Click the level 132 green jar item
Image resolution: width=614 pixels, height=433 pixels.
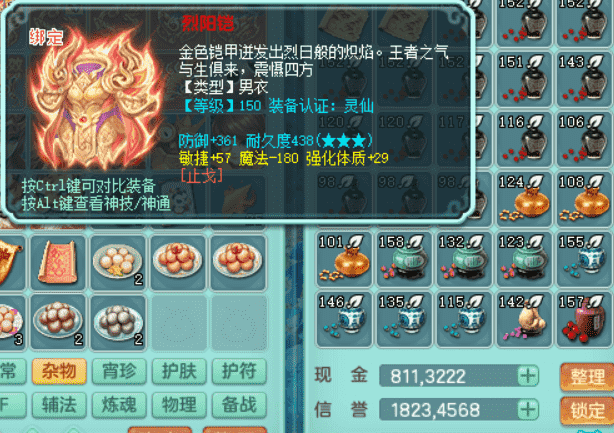click(464, 259)
